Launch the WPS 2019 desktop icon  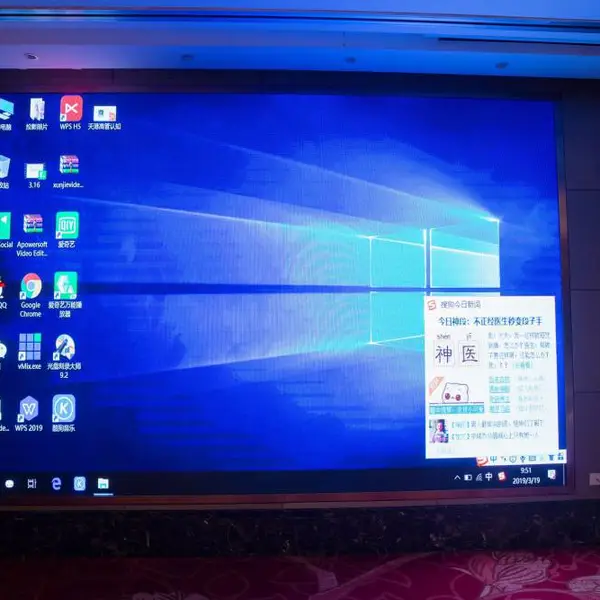point(29,413)
